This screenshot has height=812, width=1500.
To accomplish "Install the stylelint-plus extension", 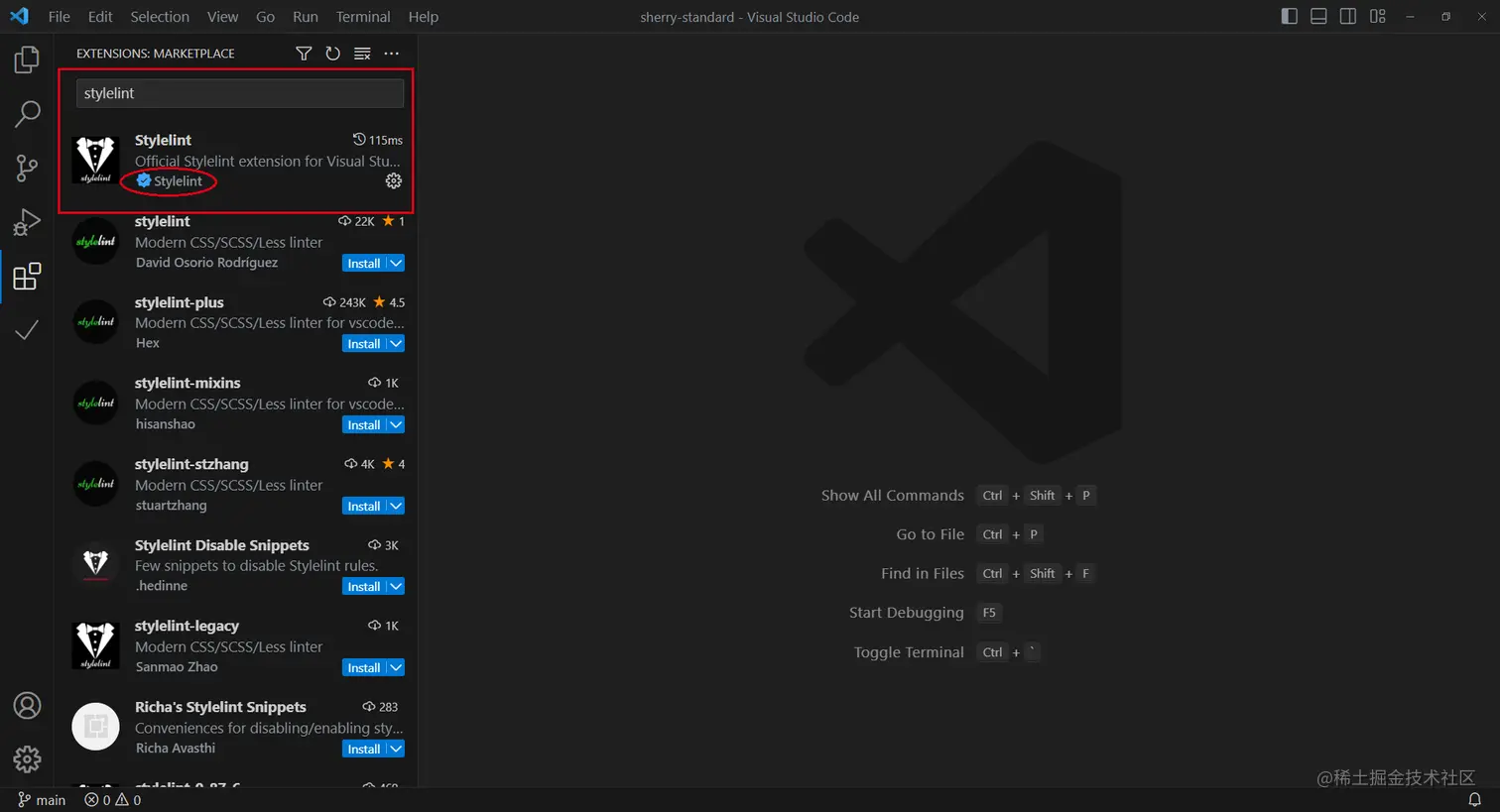I will pyautogui.click(x=364, y=343).
